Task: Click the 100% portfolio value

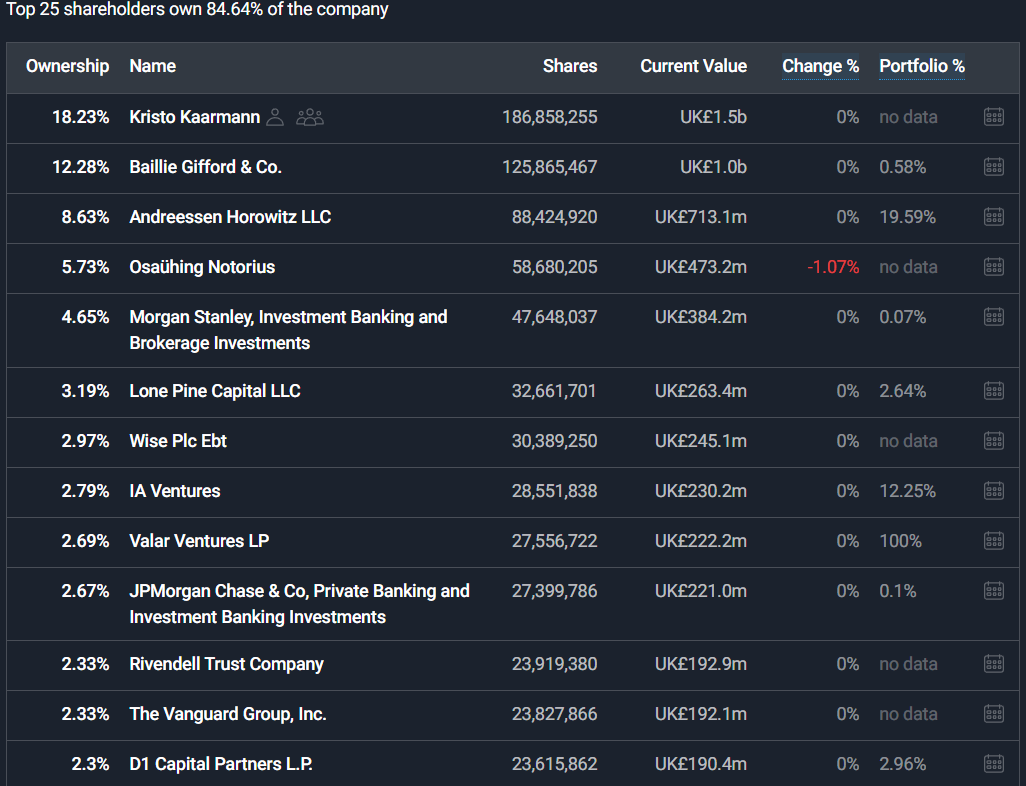Action: (900, 541)
